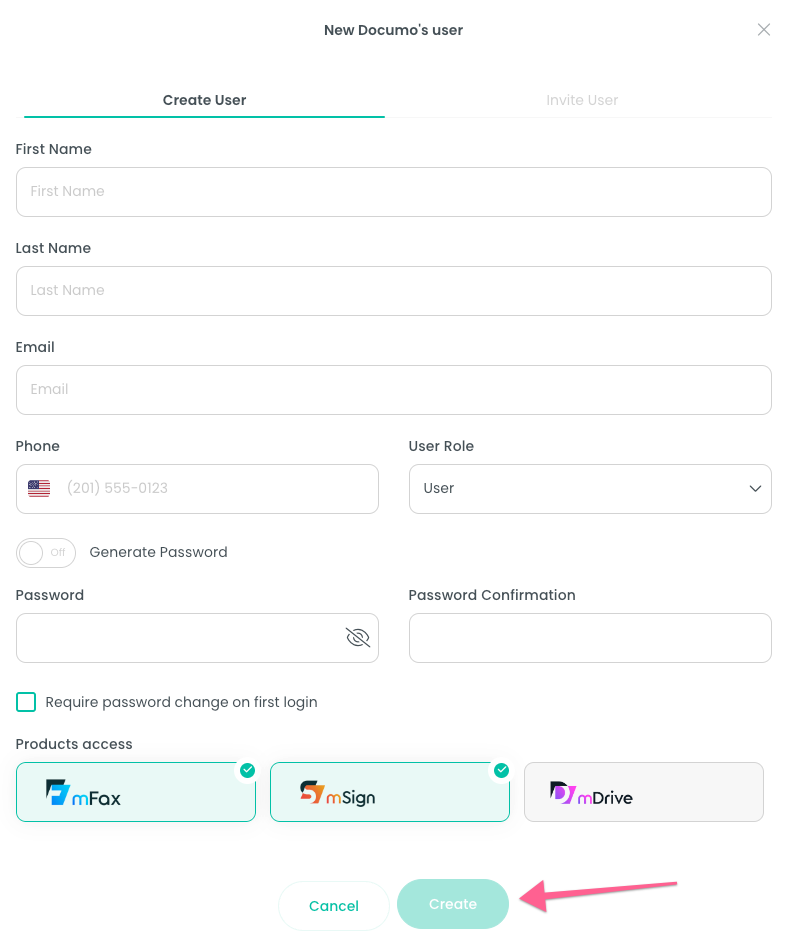
Task: Open the User Role dropdown
Action: [590, 489]
